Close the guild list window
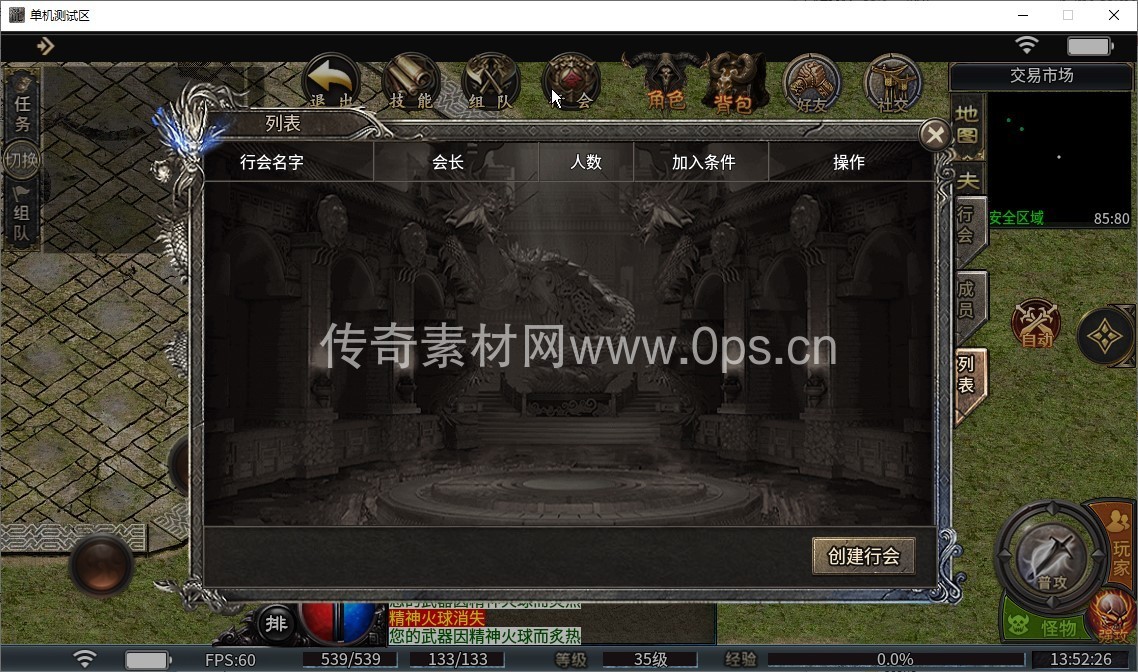Screen dimensions: 1138x672 click(934, 135)
